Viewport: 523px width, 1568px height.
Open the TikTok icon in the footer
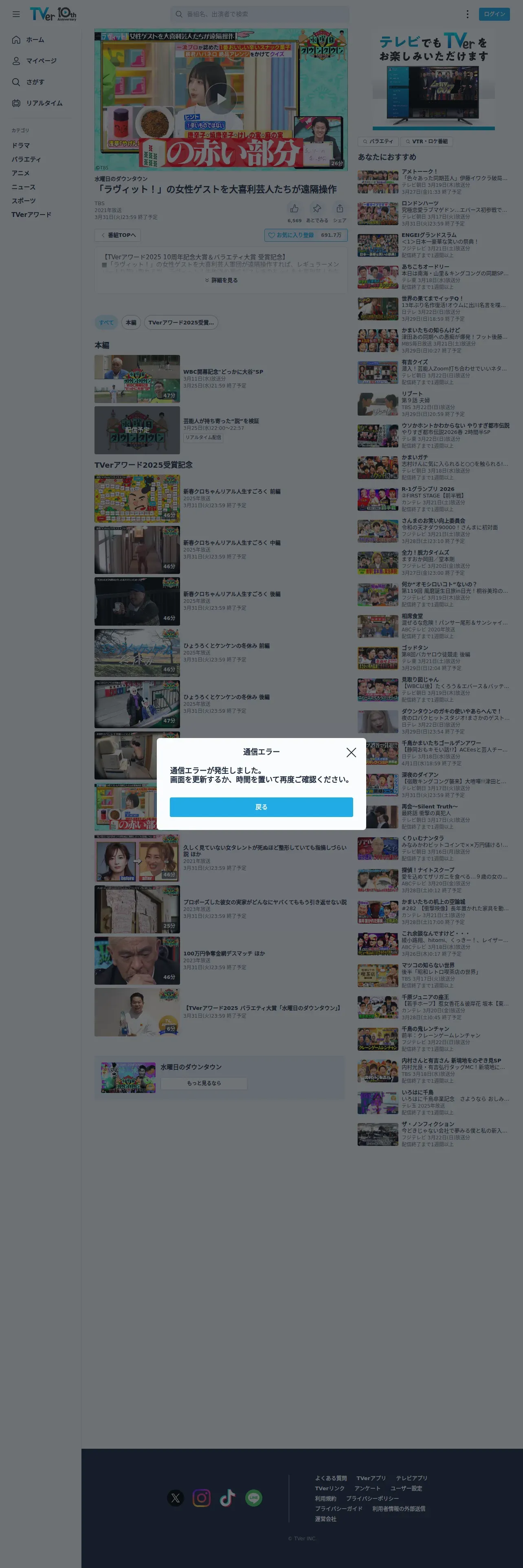tap(228, 1498)
